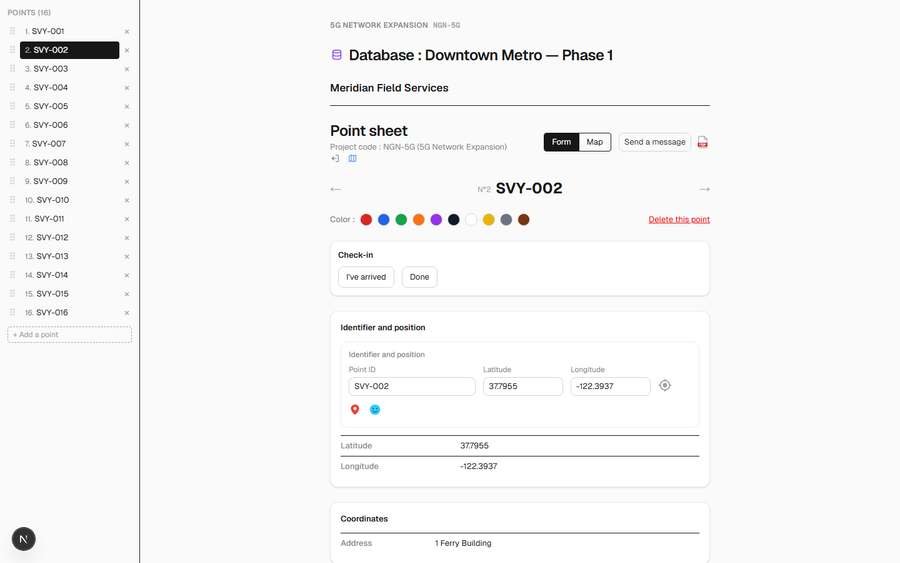900x563 pixels.
Task: Switch to Map view
Action: [595, 142]
